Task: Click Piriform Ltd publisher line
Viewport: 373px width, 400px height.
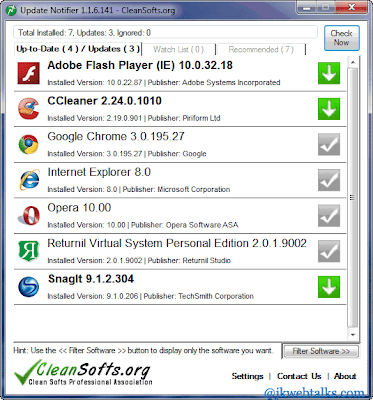Action: 134,118
